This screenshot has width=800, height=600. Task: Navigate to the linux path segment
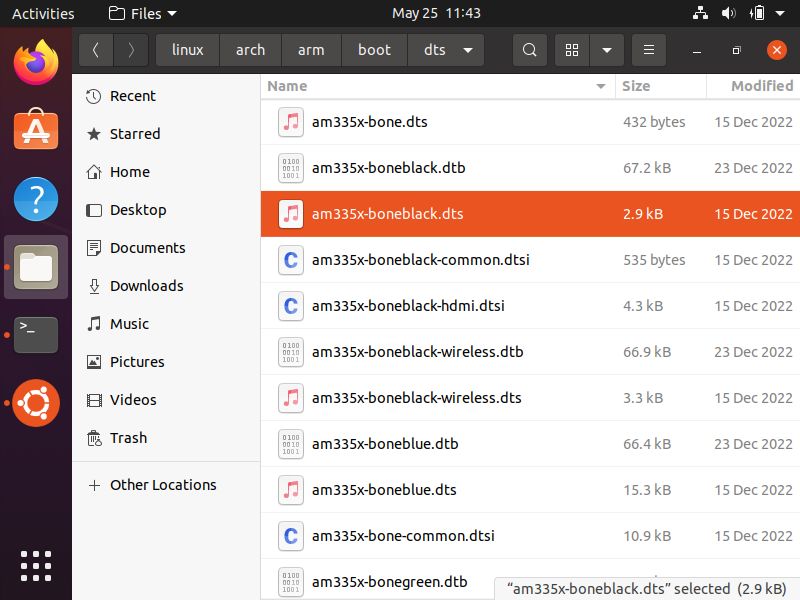coord(187,50)
